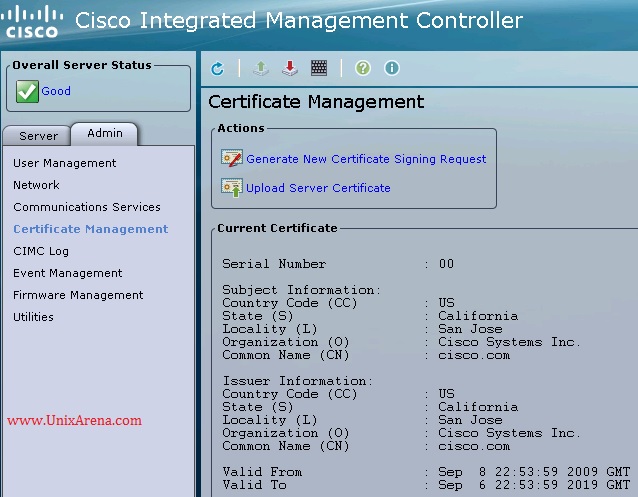Click the Valid To date value

534,485
